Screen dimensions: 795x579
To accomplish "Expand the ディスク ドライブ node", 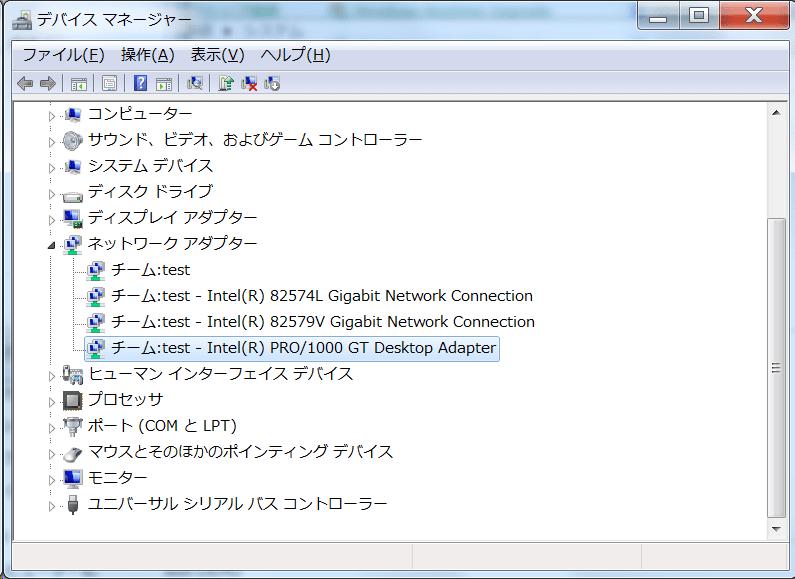I will coord(51,194).
